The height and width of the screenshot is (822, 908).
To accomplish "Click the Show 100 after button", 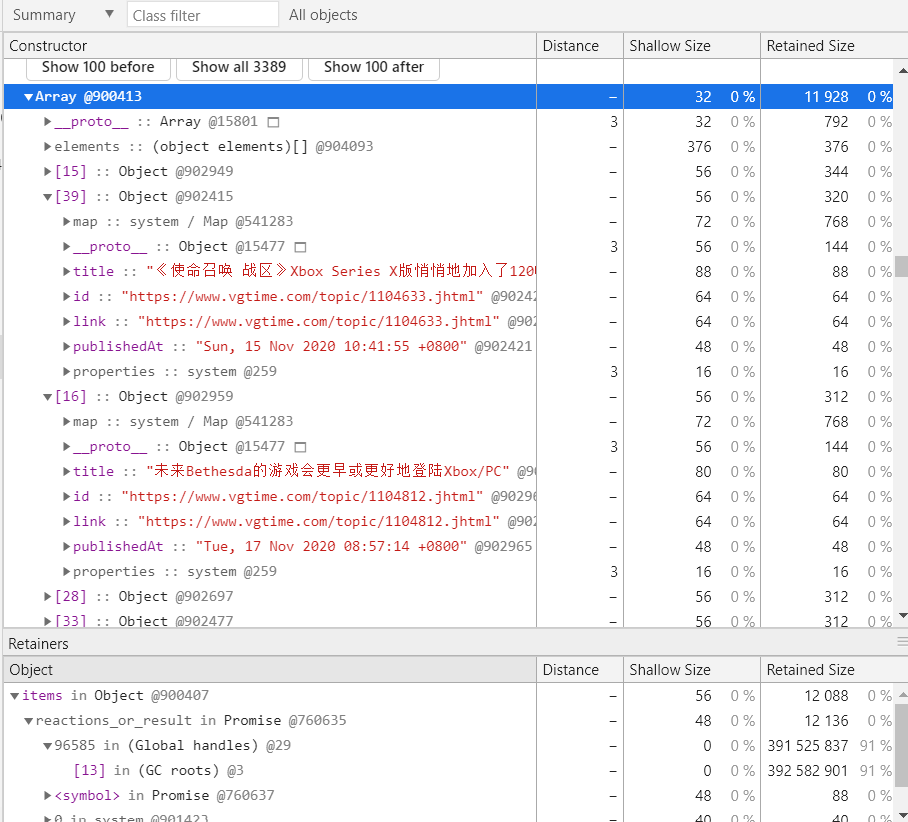I will coord(374,67).
